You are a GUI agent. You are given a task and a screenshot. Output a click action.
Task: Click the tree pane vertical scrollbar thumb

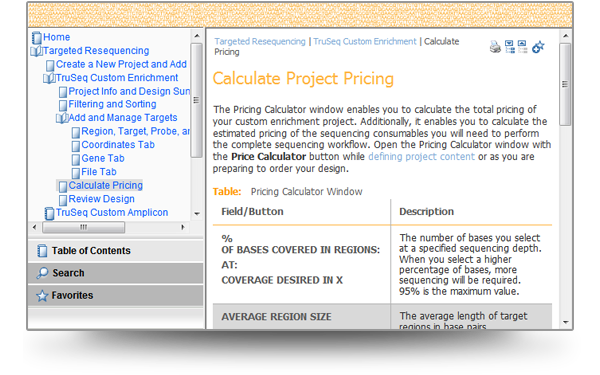pos(197,100)
